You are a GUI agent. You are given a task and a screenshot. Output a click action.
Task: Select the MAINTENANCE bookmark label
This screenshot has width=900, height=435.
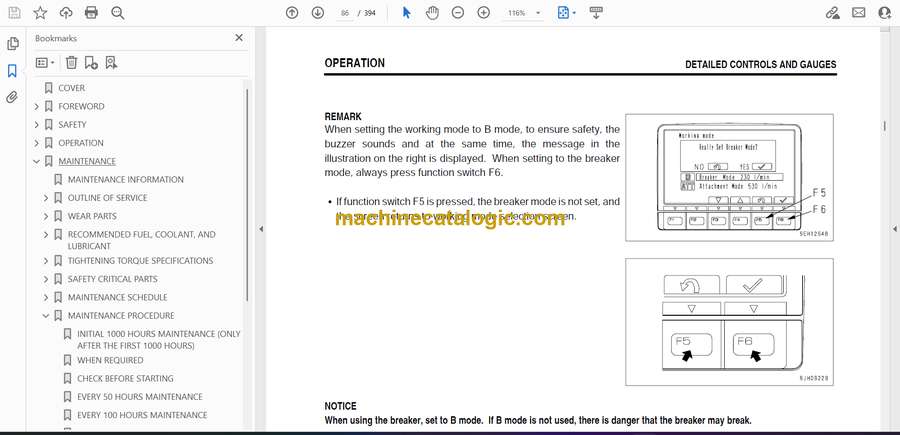[x=87, y=161]
